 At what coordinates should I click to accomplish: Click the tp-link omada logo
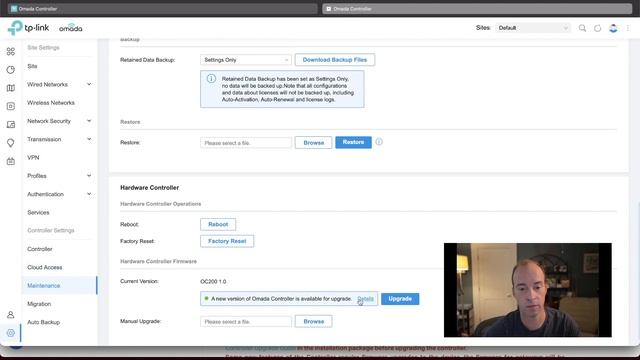pyautogui.click(x=45, y=28)
